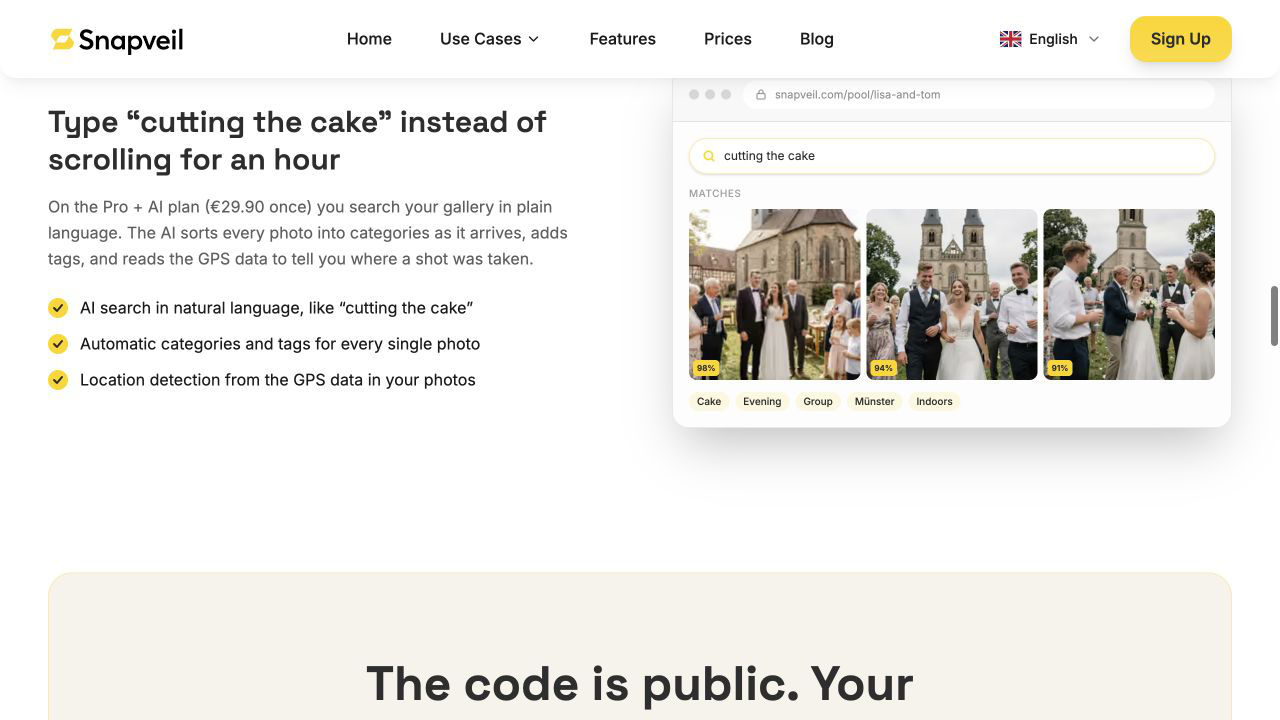Click the 'cutting the cake' search field
Image resolution: width=1280 pixels, height=720 pixels.
(x=952, y=156)
